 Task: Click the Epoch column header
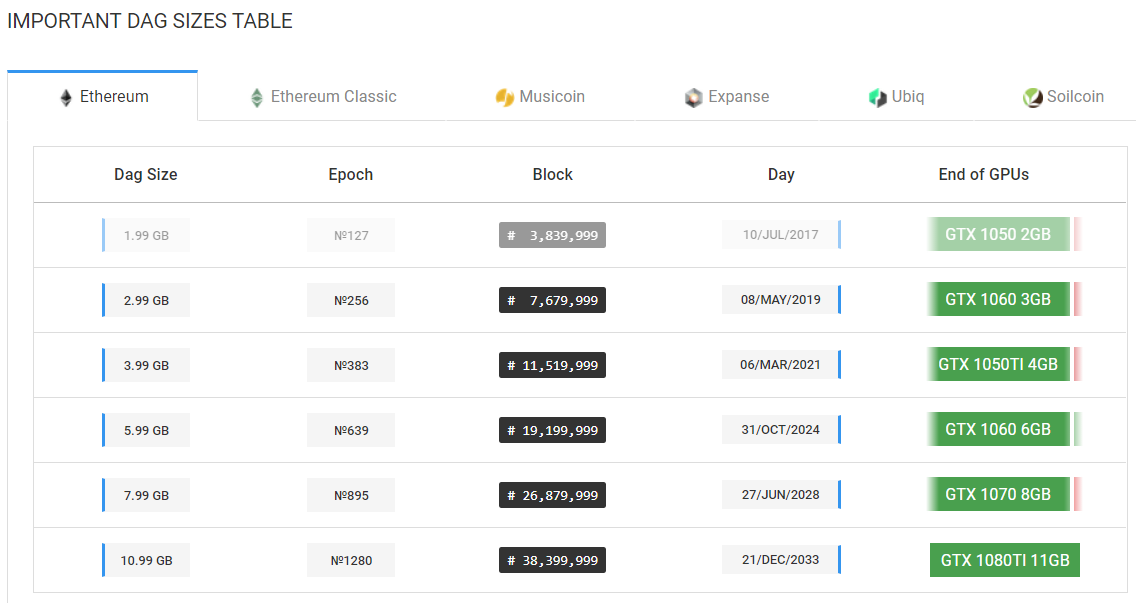pyautogui.click(x=351, y=175)
